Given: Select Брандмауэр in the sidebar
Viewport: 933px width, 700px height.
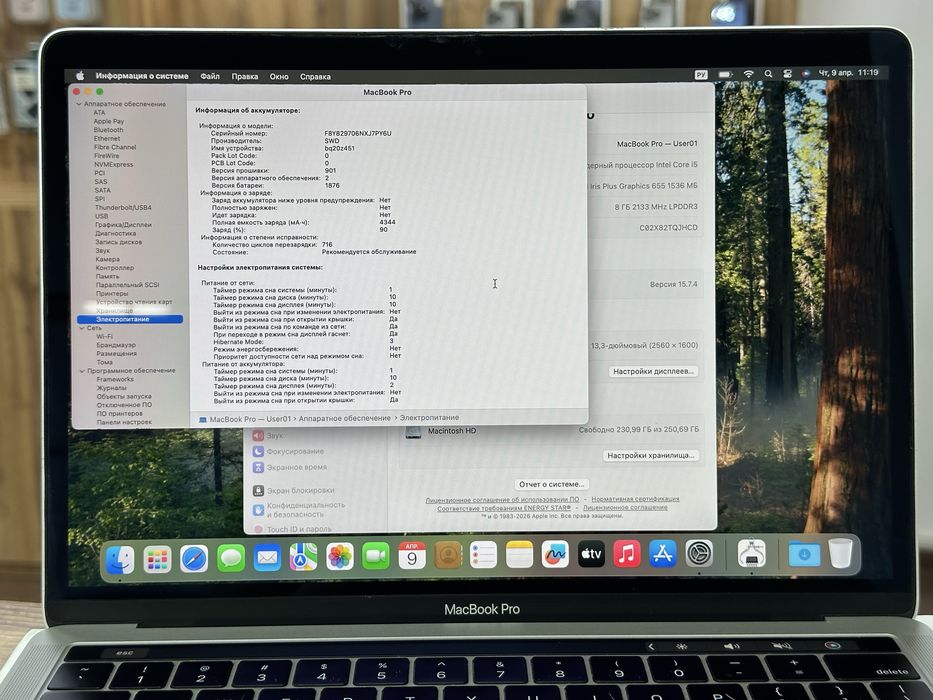Looking at the screenshot, I should coord(116,345).
